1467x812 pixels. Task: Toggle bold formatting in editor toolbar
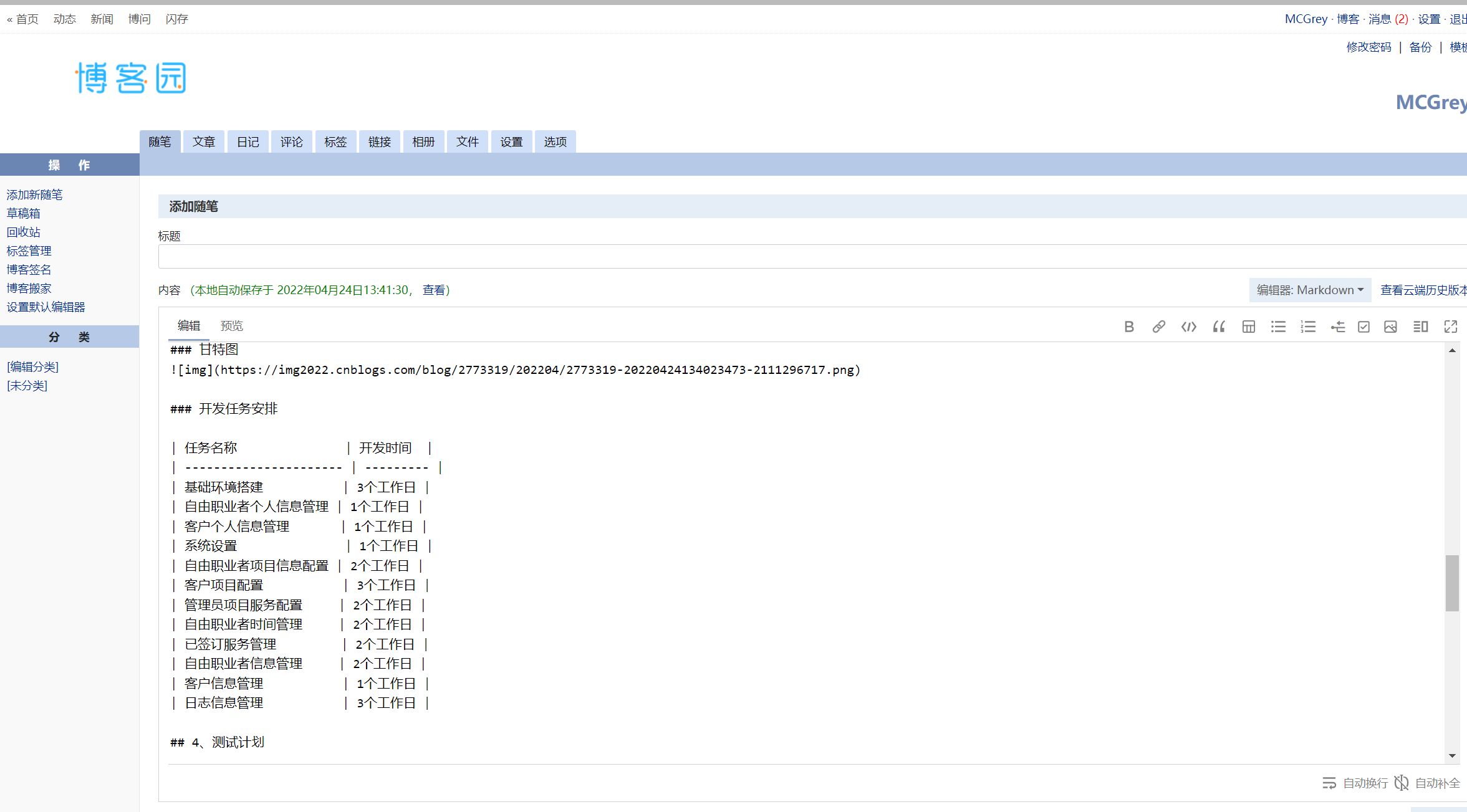(x=1128, y=327)
